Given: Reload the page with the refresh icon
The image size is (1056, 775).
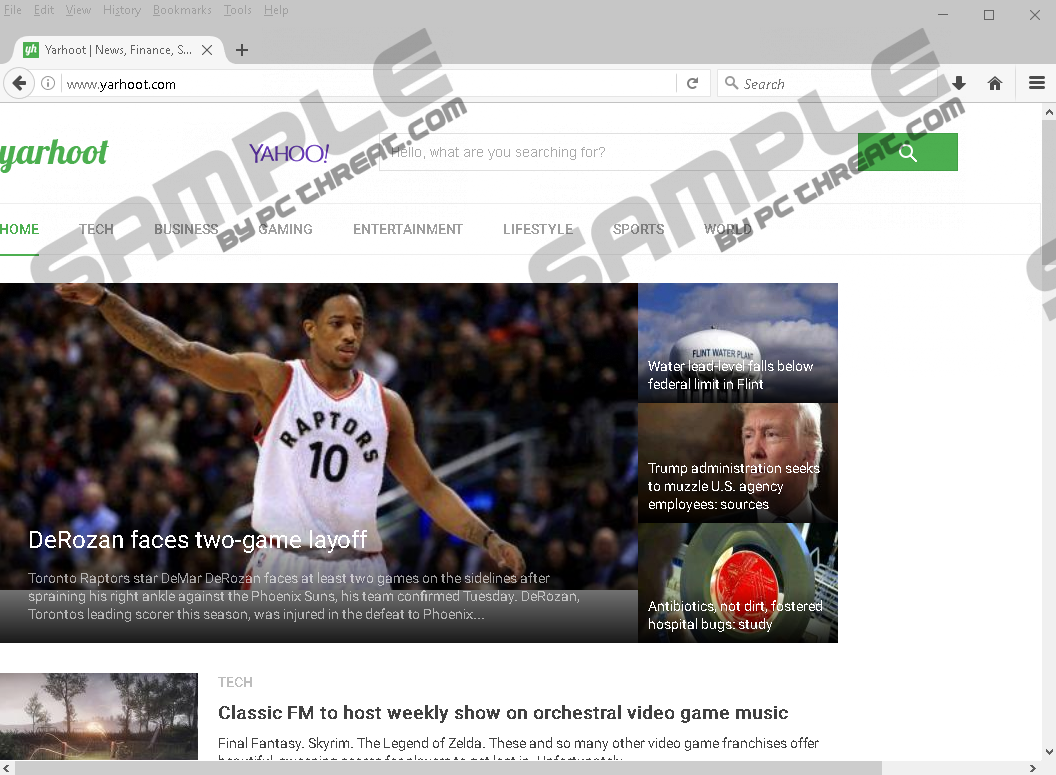Looking at the screenshot, I should (692, 84).
